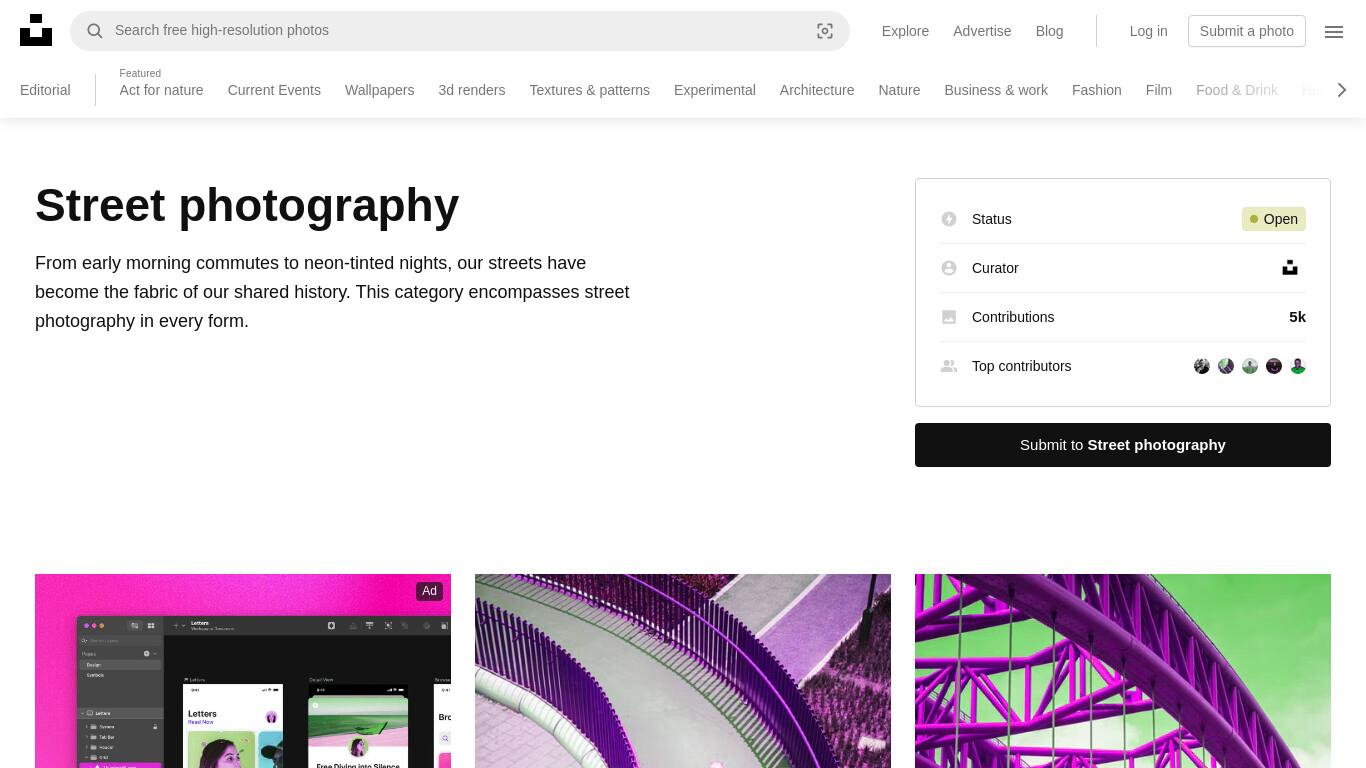The width and height of the screenshot is (1366, 768).
Task: Open Textures & patterns category
Action: tap(589, 90)
